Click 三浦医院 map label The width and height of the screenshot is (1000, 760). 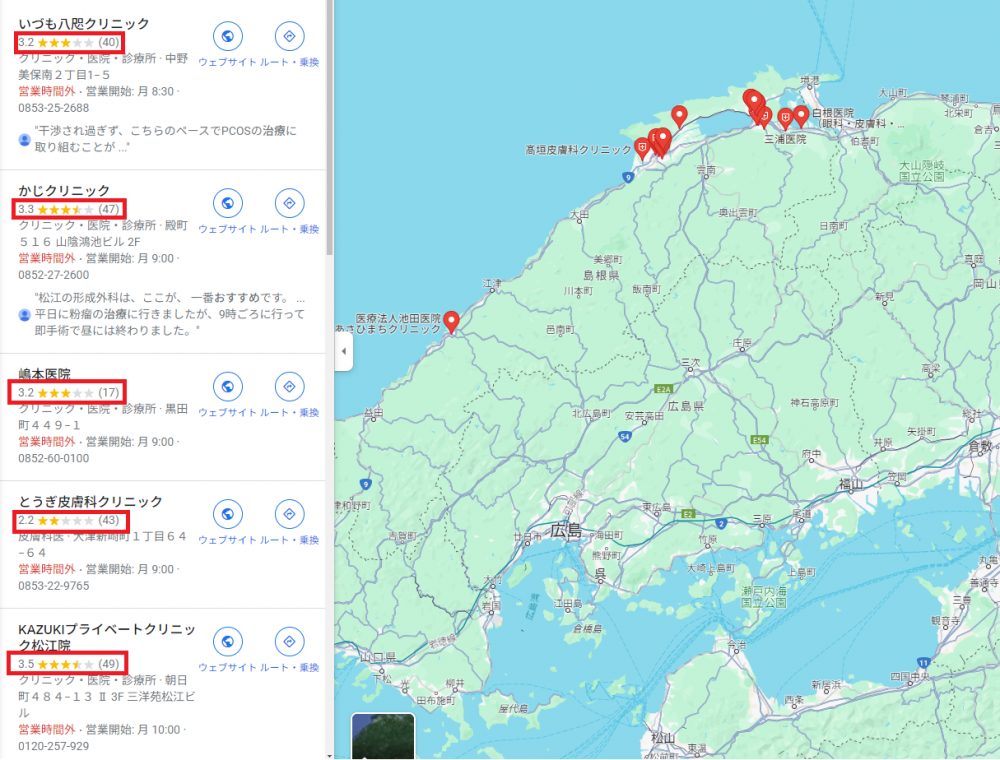(785, 139)
